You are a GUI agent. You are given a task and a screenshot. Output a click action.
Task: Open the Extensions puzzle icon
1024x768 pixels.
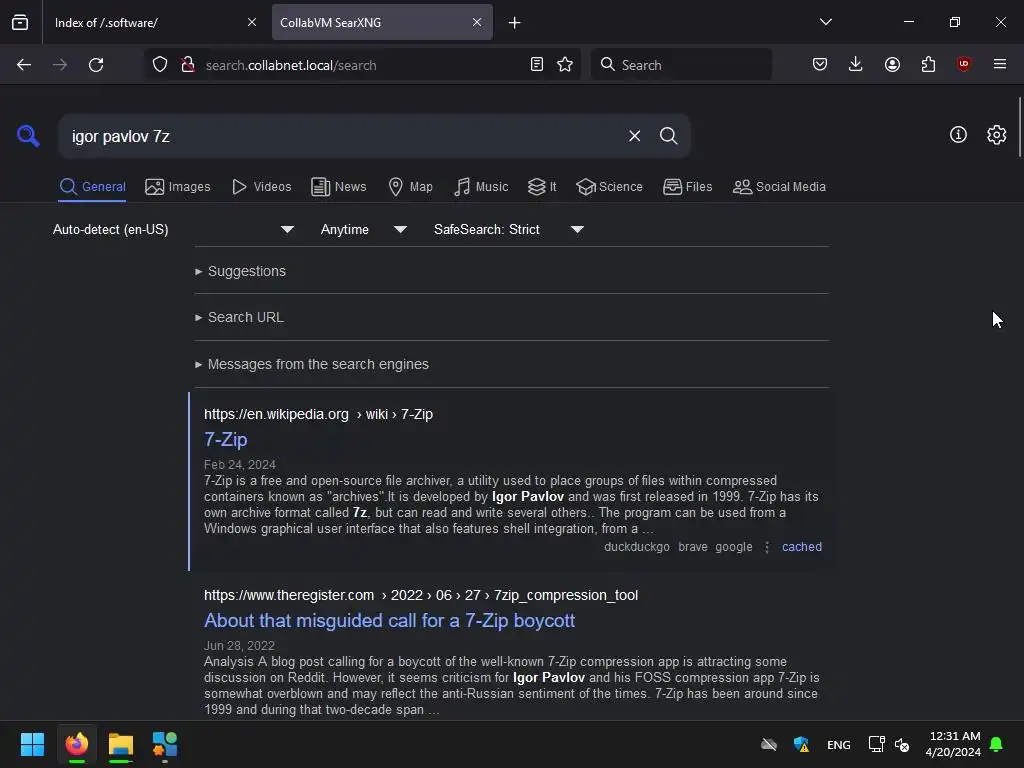coord(928,64)
